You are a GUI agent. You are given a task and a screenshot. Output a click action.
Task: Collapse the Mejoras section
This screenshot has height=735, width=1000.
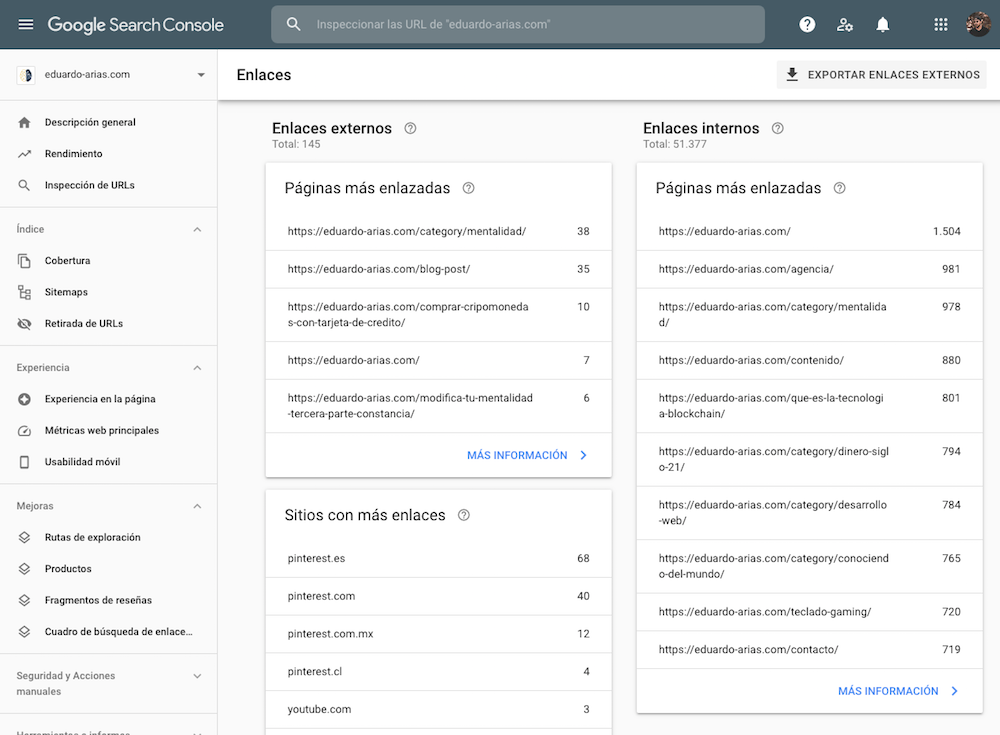197,506
